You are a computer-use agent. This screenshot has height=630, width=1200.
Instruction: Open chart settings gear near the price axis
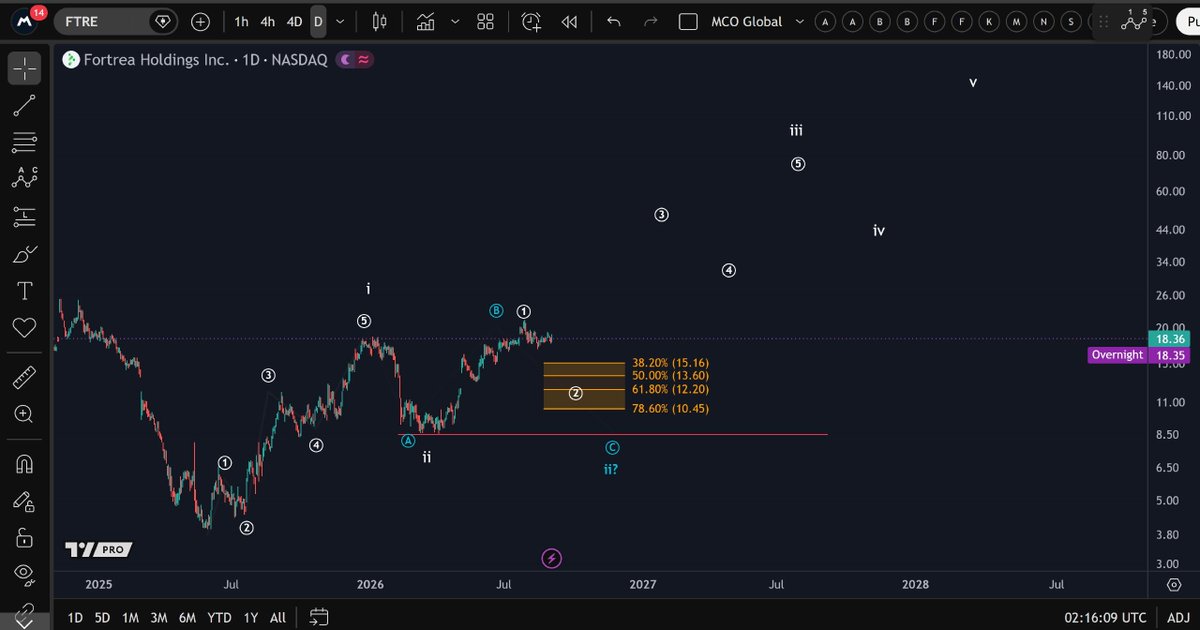[1175, 584]
